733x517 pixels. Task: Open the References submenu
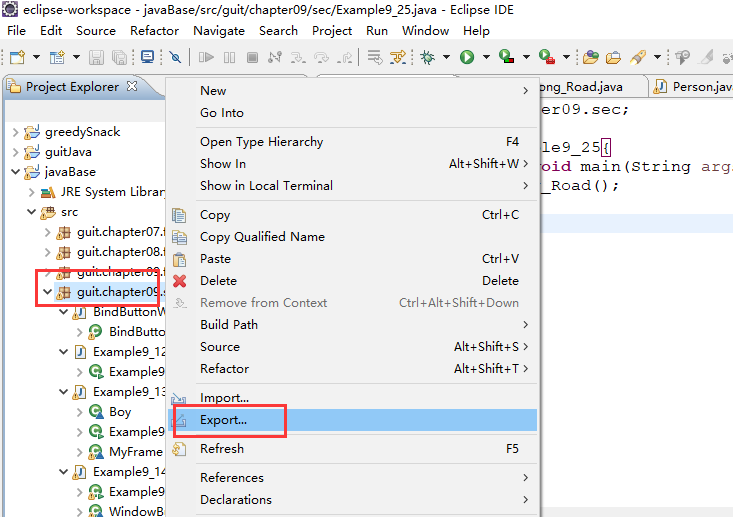pyautogui.click(x=352, y=478)
